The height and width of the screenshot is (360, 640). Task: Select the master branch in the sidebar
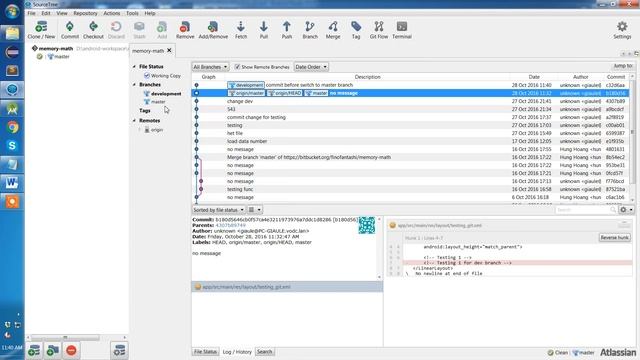(158, 102)
